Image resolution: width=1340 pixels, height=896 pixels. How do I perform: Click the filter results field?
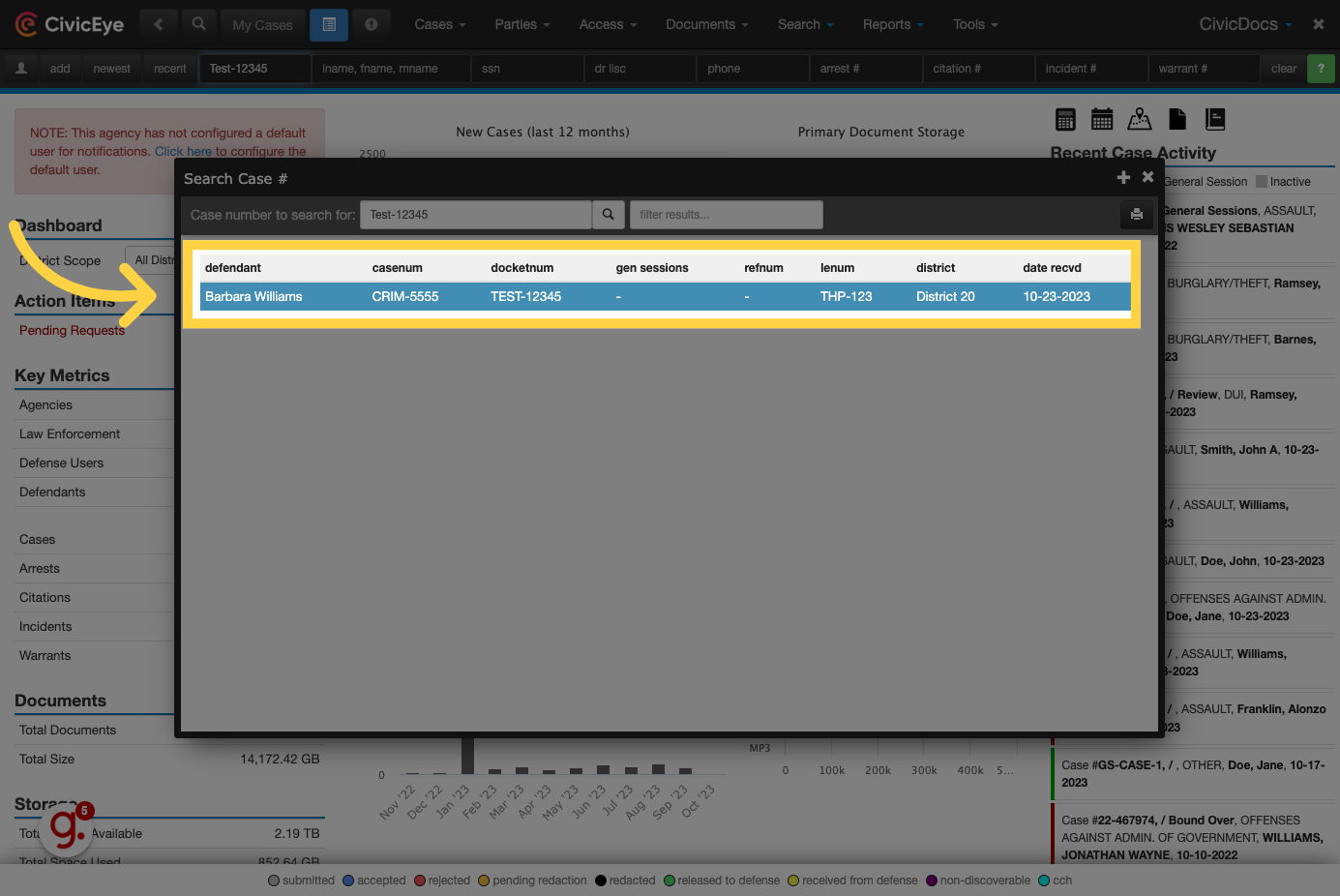[x=727, y=215]
